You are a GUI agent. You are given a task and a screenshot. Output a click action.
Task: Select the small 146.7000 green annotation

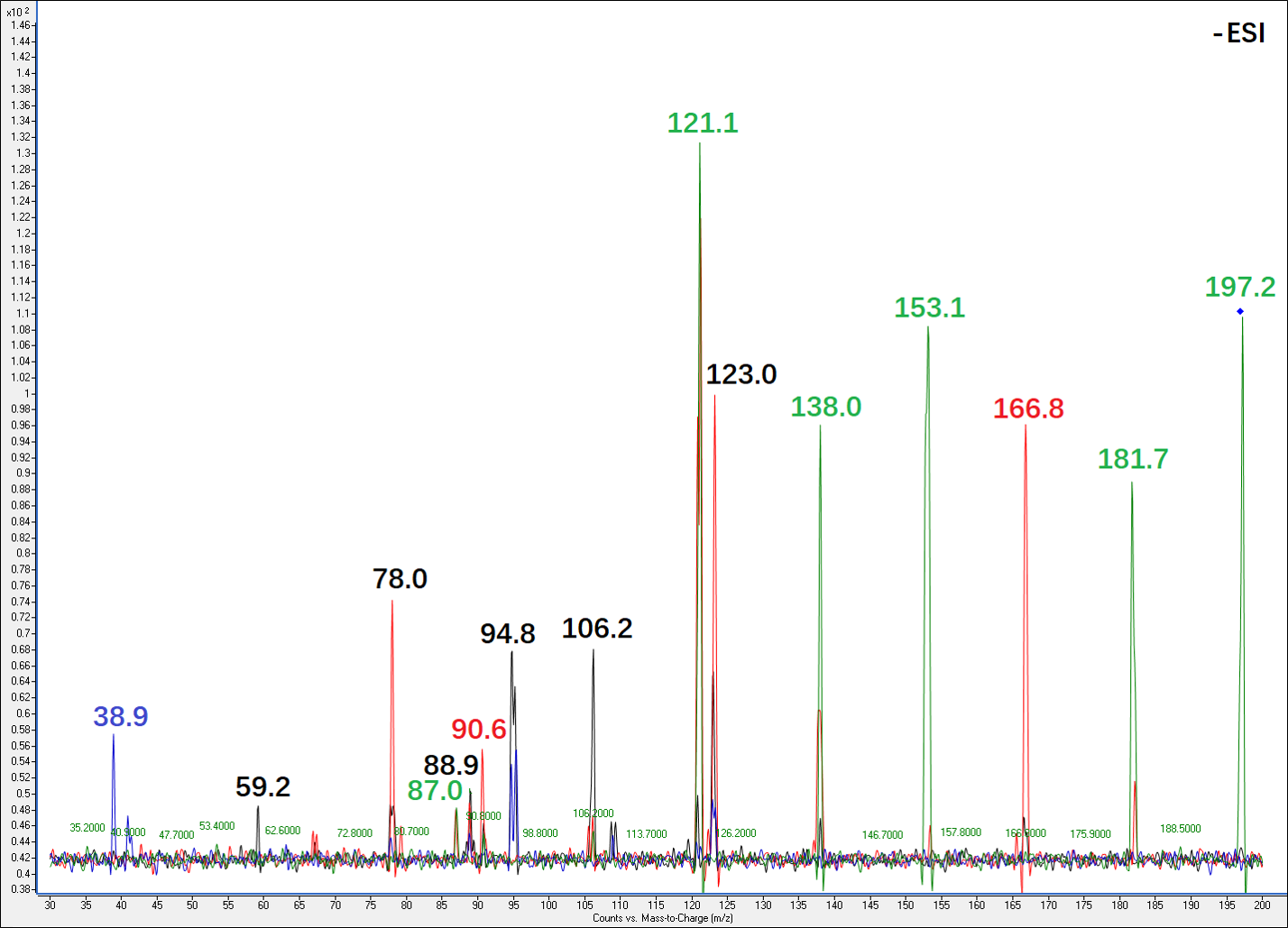pyautogui.click(x=882, y=835)
